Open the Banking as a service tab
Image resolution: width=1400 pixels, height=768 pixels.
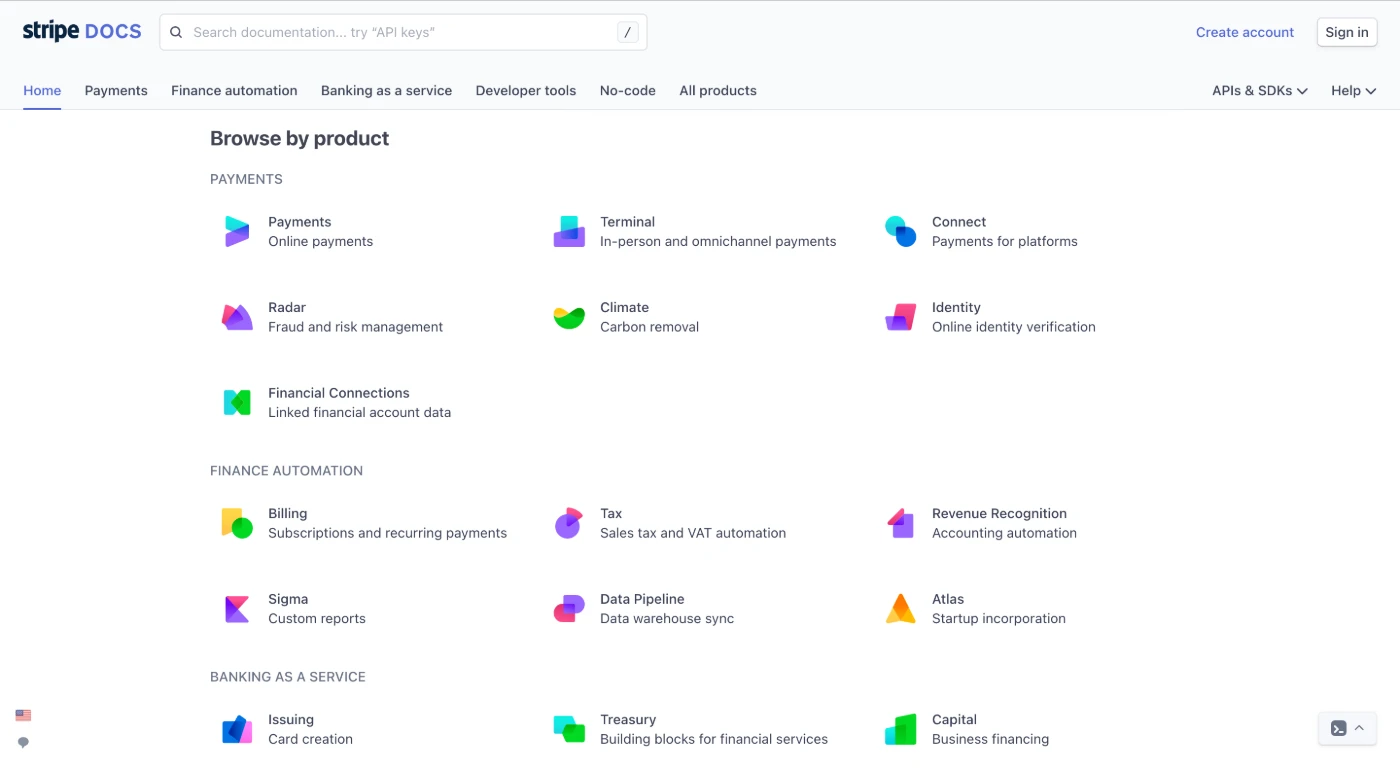click(386, 90)
